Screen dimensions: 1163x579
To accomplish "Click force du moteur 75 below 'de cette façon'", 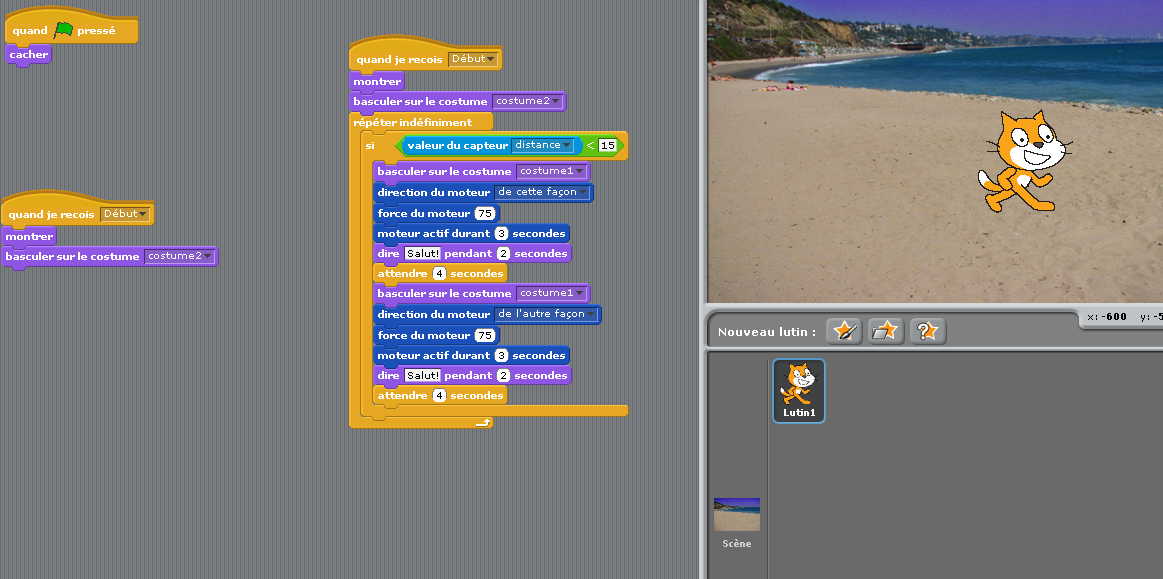I will (x=485, y=214).
